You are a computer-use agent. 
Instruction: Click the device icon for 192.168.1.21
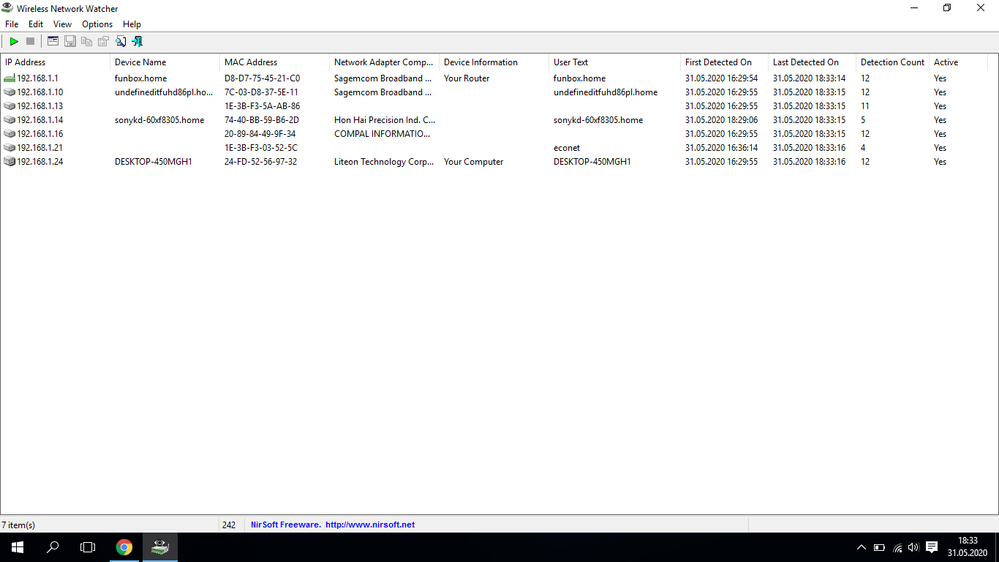pyautogui.click(x=9, y=148)
